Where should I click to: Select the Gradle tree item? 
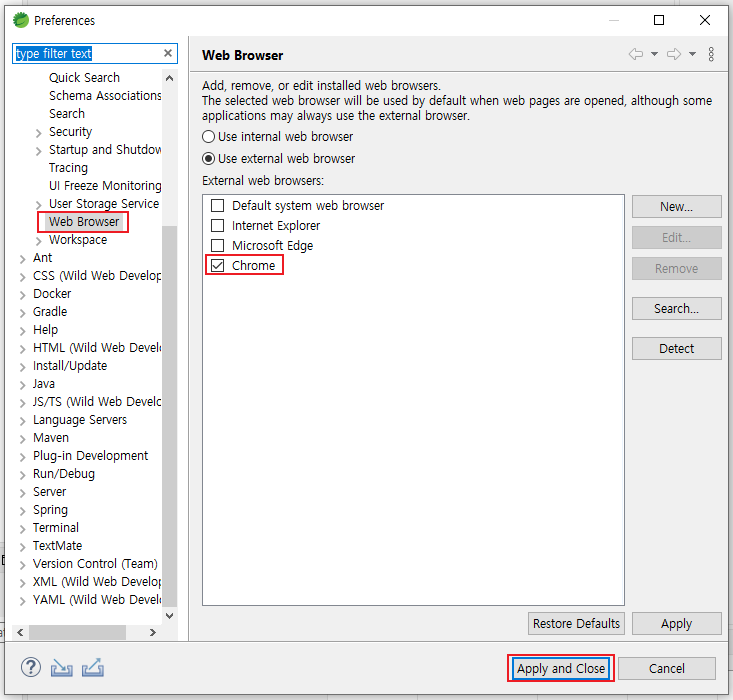(x=50, y=312)
